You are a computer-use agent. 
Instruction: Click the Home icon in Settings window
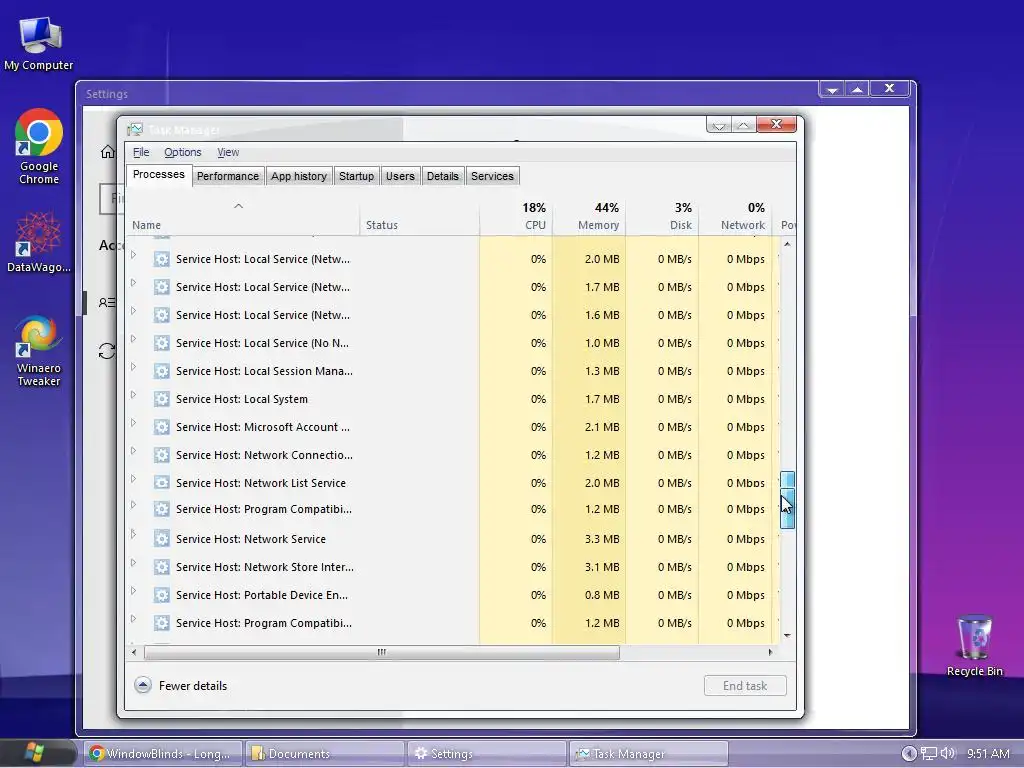108,152
